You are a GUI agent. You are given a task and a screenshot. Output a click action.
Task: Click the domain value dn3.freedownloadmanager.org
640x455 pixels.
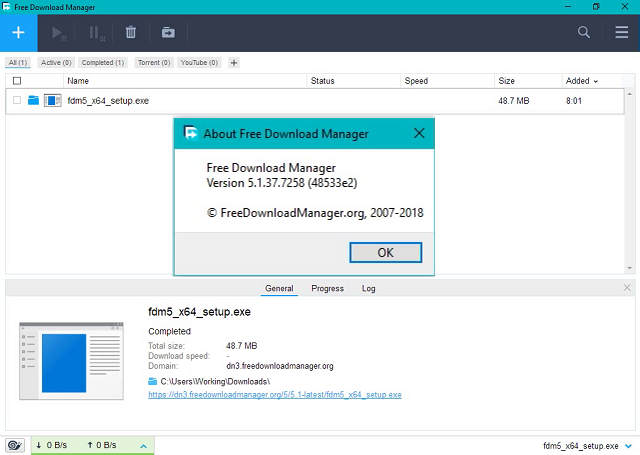click(x=280, y=366)
